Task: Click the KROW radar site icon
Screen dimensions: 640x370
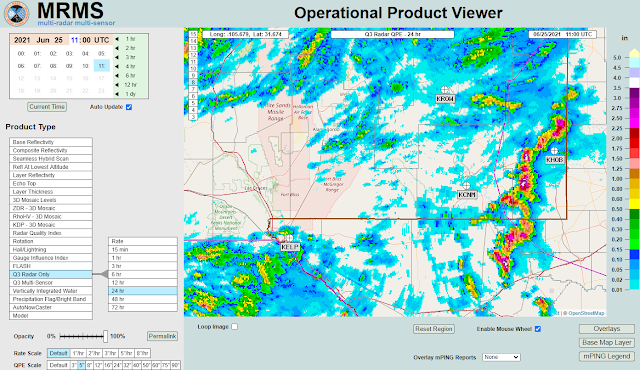Action: [444, 90]
